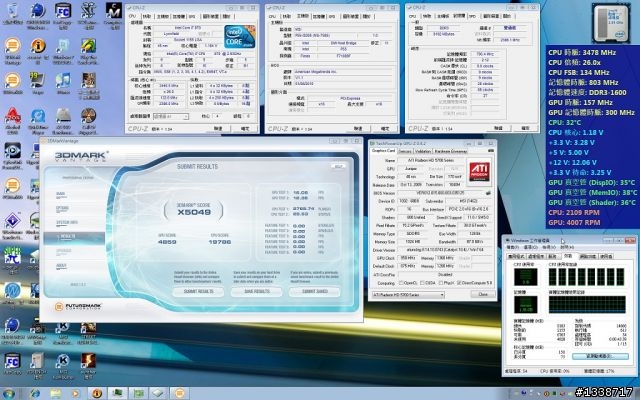
Task: Click the ATI Radeon logo in GPU-Z
Action: click(479, 171)
